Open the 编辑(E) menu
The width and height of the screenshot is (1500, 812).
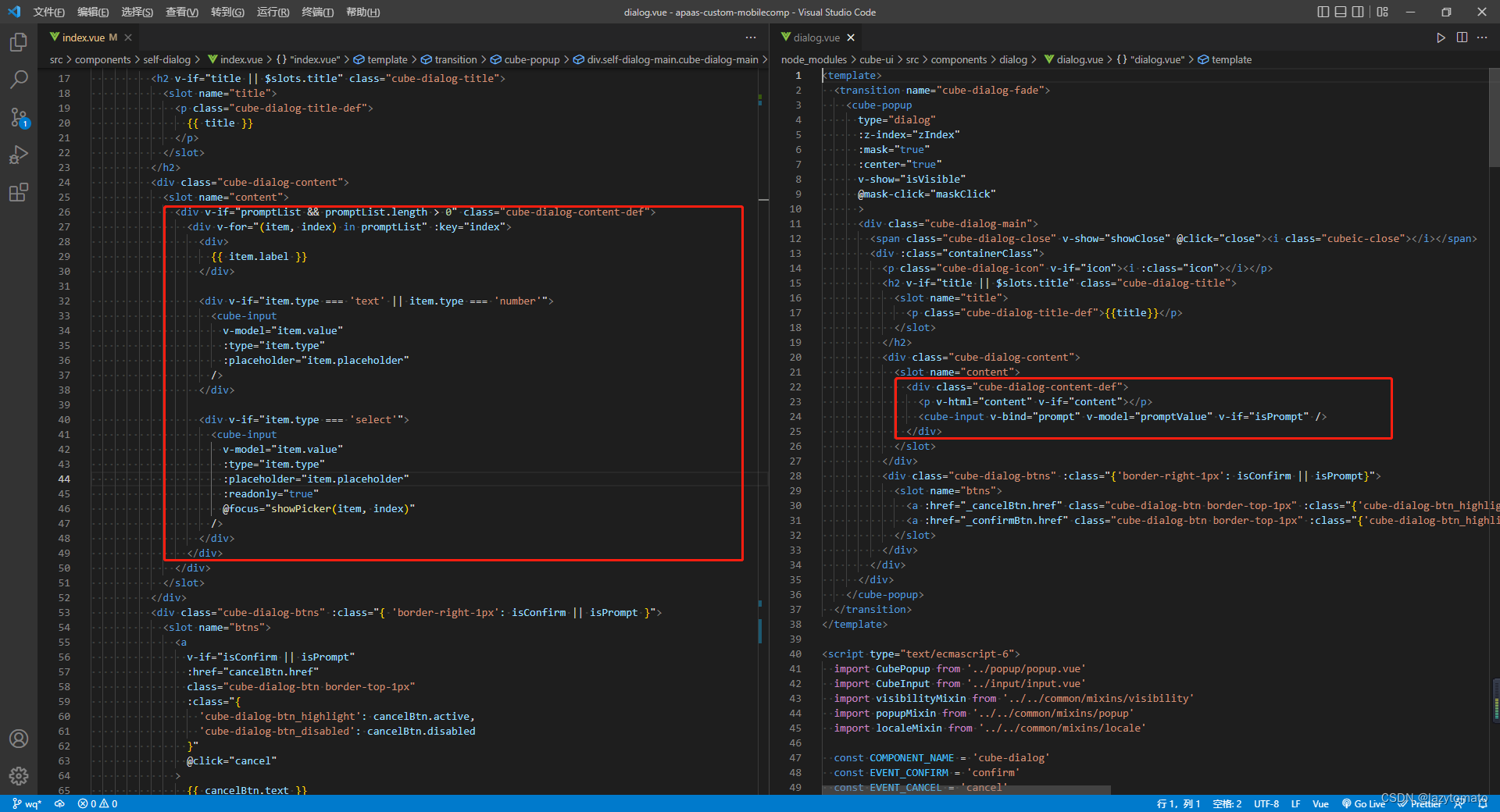point(93,12)
